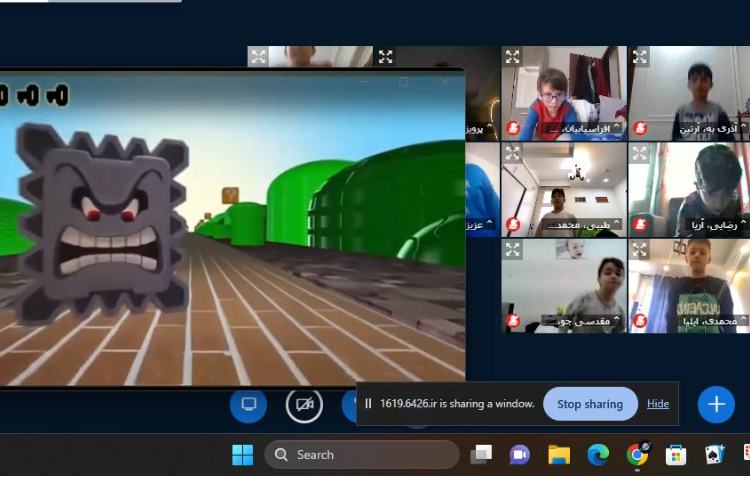Click the name label مقدسی
The image size is (750, 480).
tap(577, 321)
